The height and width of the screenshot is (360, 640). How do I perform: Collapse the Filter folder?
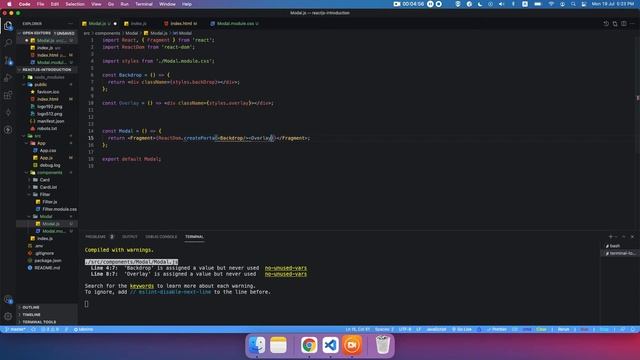(x=47, y=195)
